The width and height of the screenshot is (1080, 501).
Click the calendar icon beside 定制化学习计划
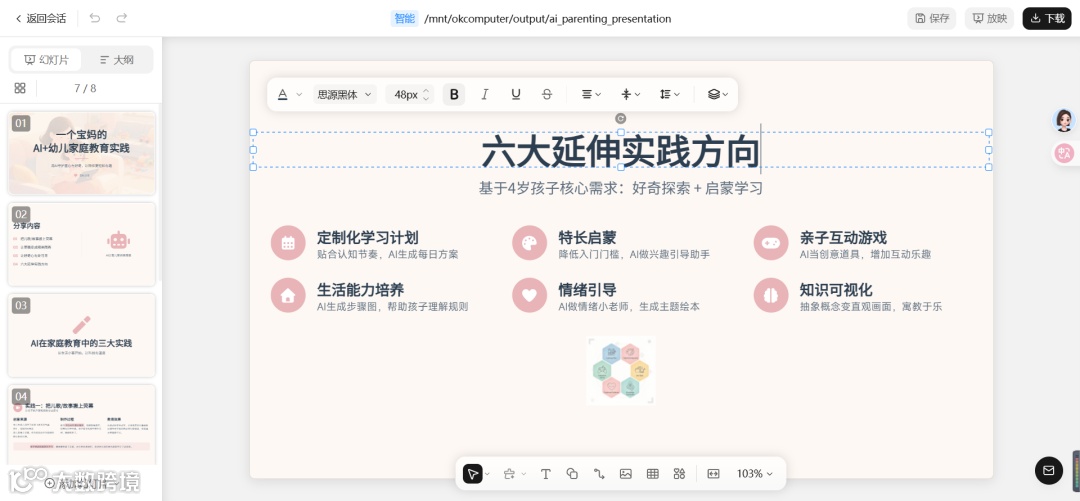point(288,243)
